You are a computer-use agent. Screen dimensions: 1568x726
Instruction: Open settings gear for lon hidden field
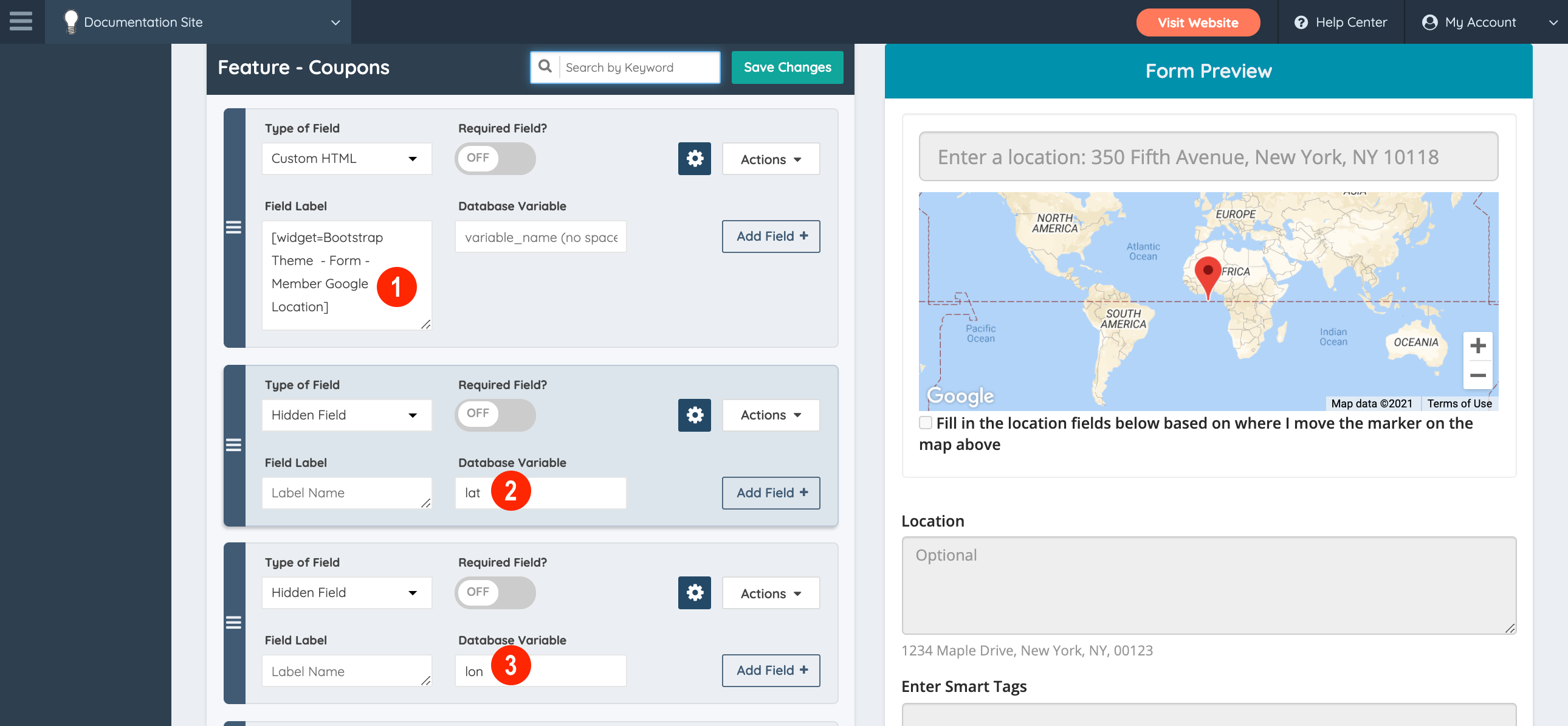pos(694,593)
